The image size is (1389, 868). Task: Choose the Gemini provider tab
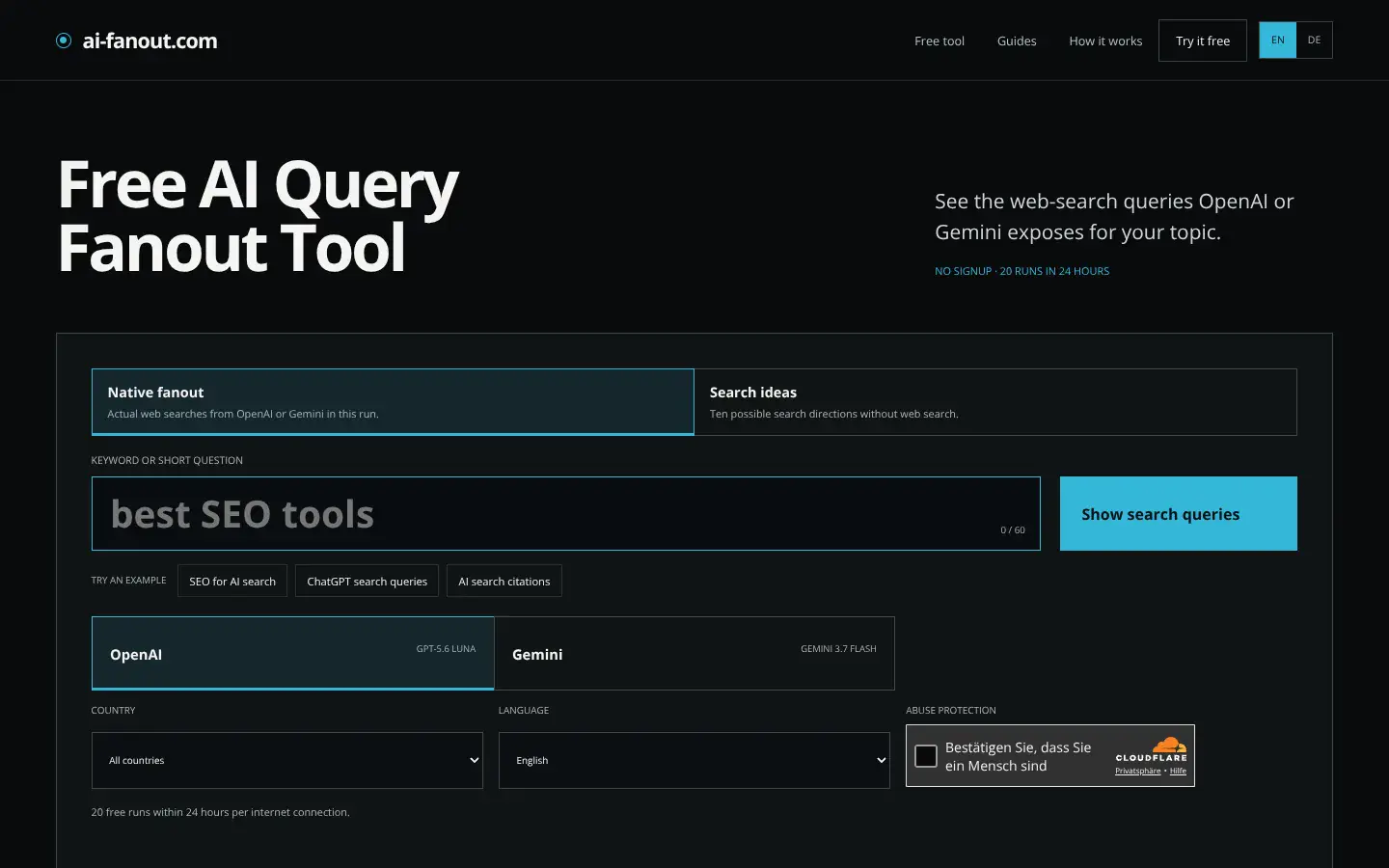click(x=694, y=654)
